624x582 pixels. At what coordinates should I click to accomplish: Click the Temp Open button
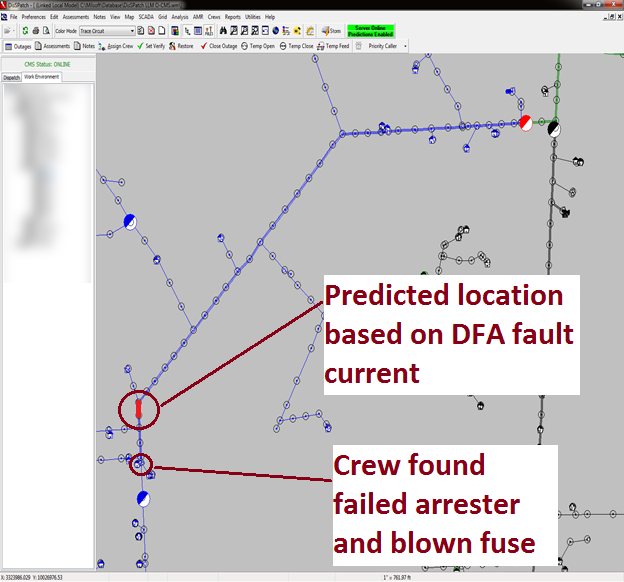258,46
